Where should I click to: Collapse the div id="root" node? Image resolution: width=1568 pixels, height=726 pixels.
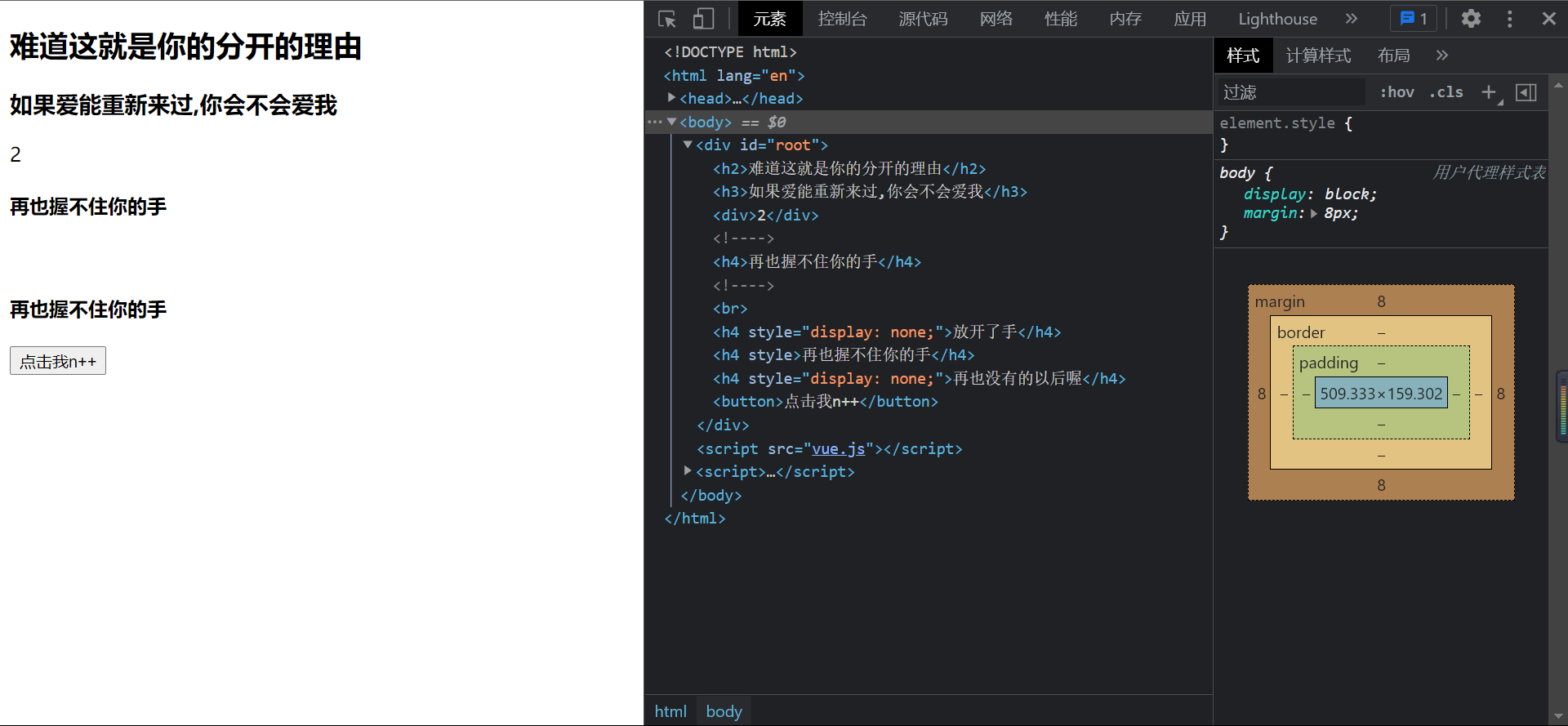(x=688, y=145)
